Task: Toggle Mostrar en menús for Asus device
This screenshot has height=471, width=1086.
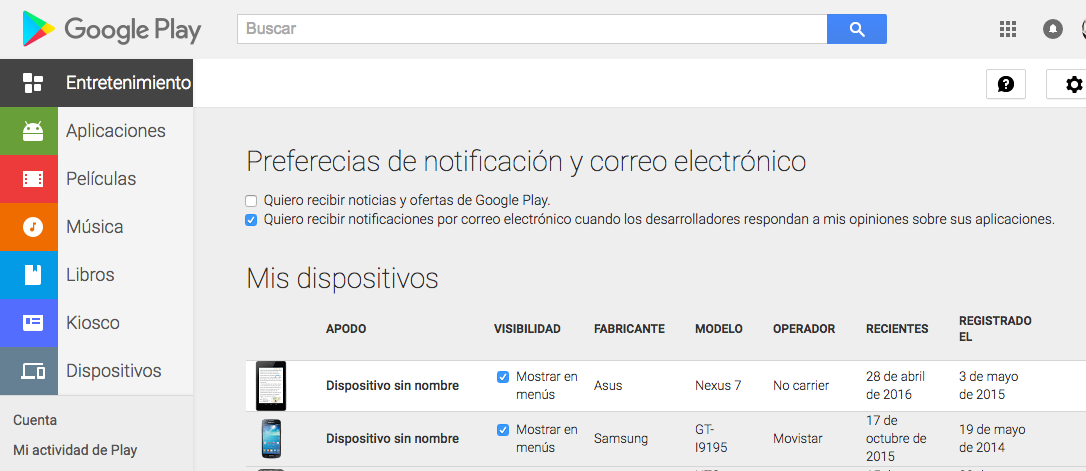Action: point(504,377)
